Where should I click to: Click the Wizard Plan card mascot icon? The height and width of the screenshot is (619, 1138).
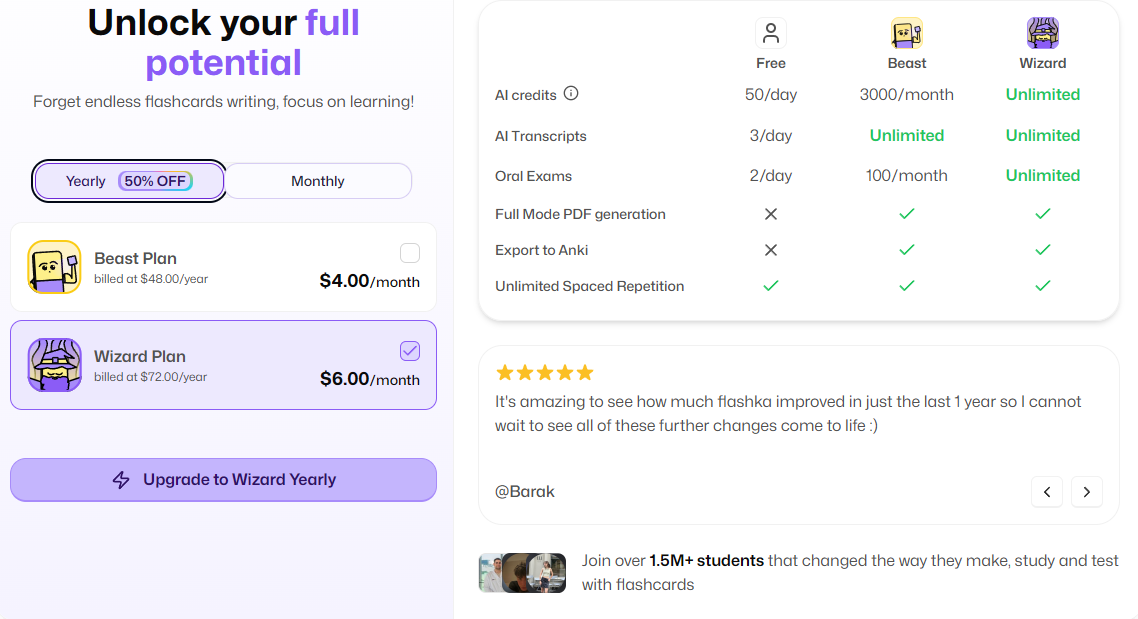(x=54, y=365)
